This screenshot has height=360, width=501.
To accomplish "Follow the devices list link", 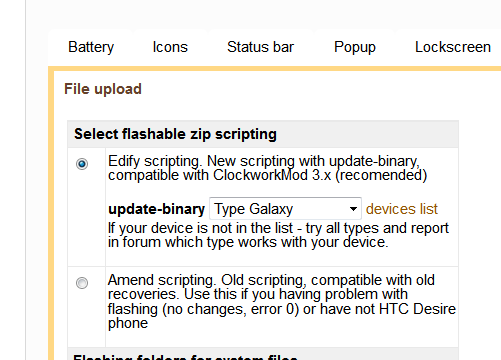I will (x=402, y=209).
